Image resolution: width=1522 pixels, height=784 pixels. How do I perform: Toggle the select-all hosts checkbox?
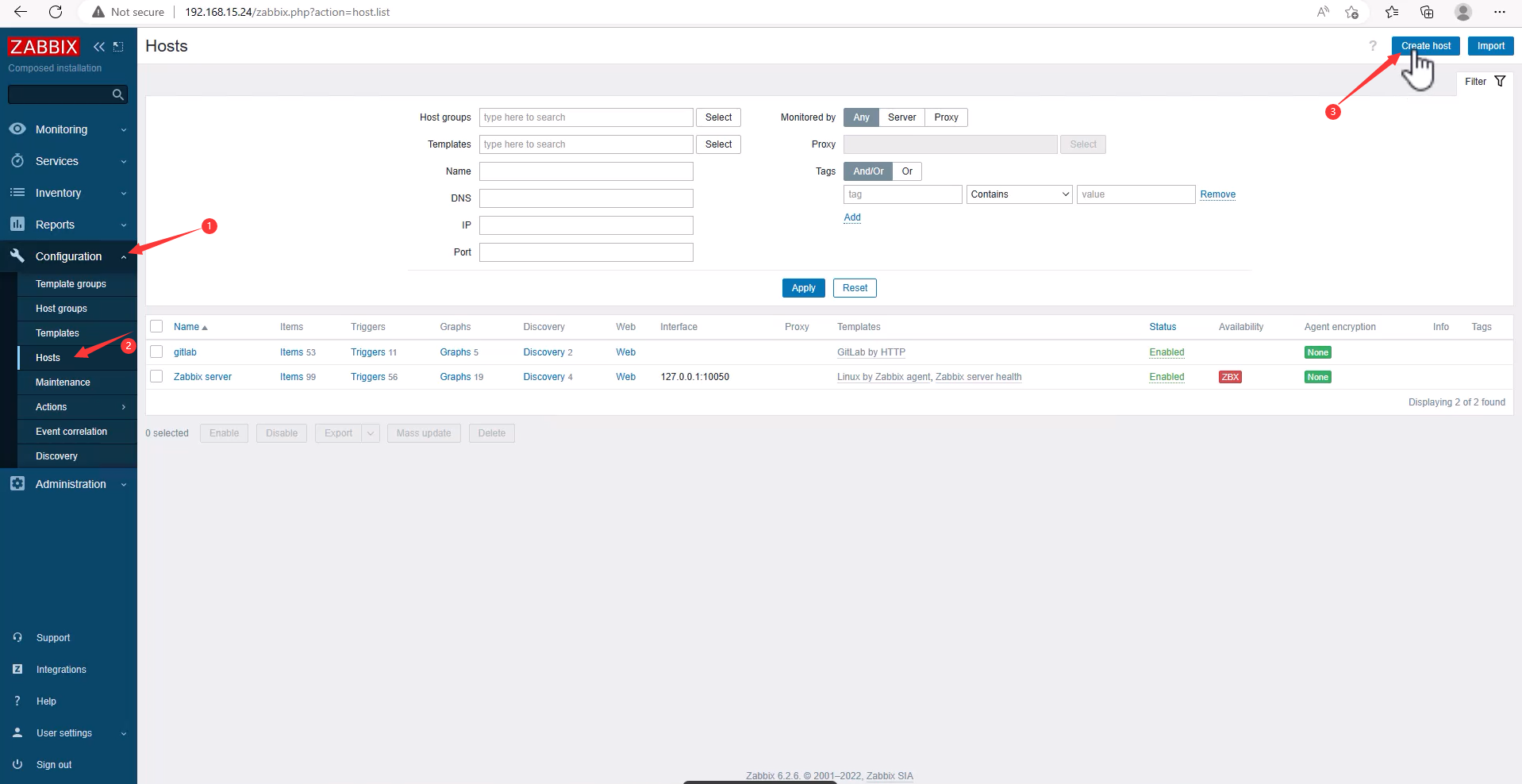coord(156,327)
